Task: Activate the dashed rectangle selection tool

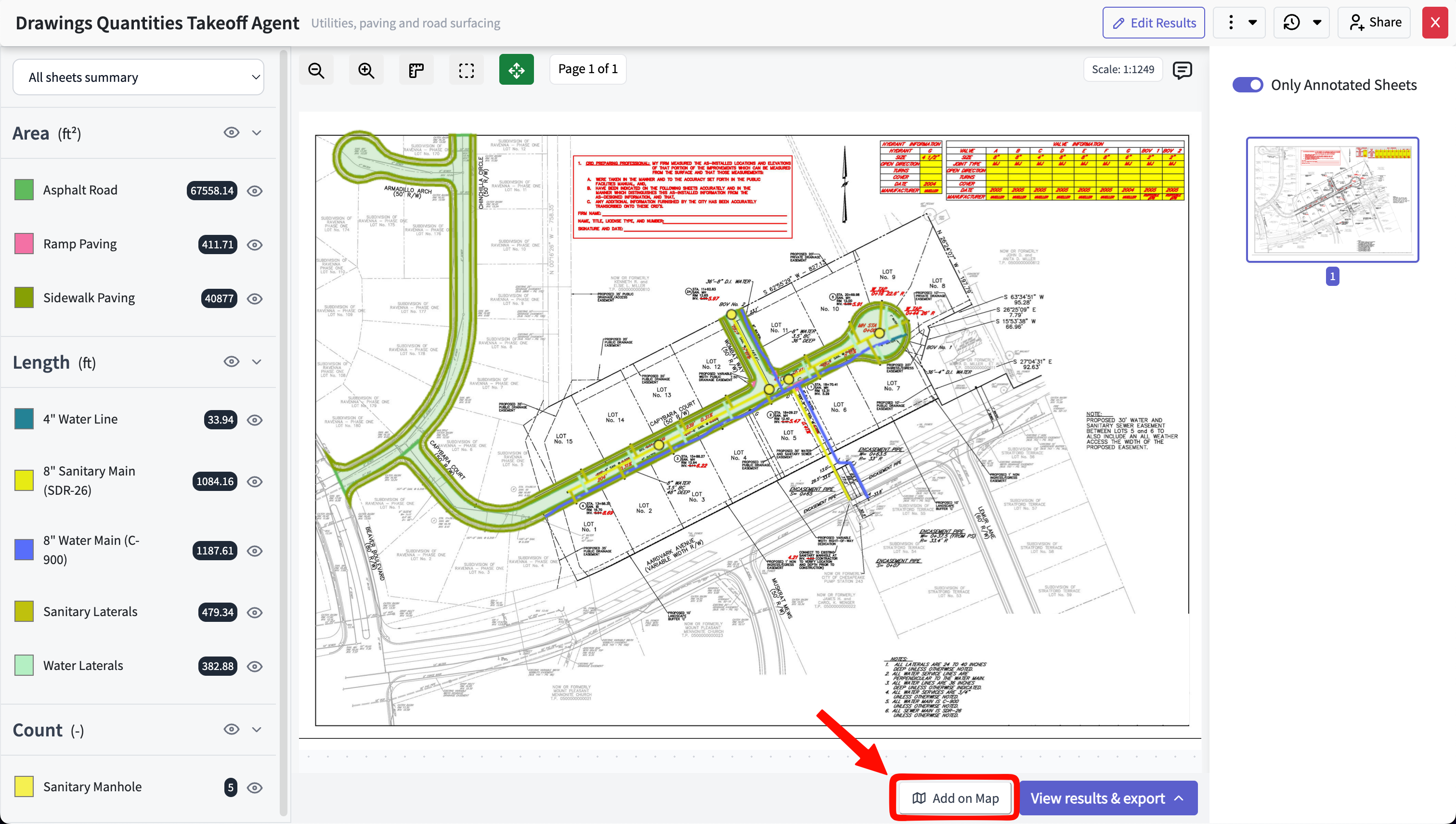Action: 467,70
